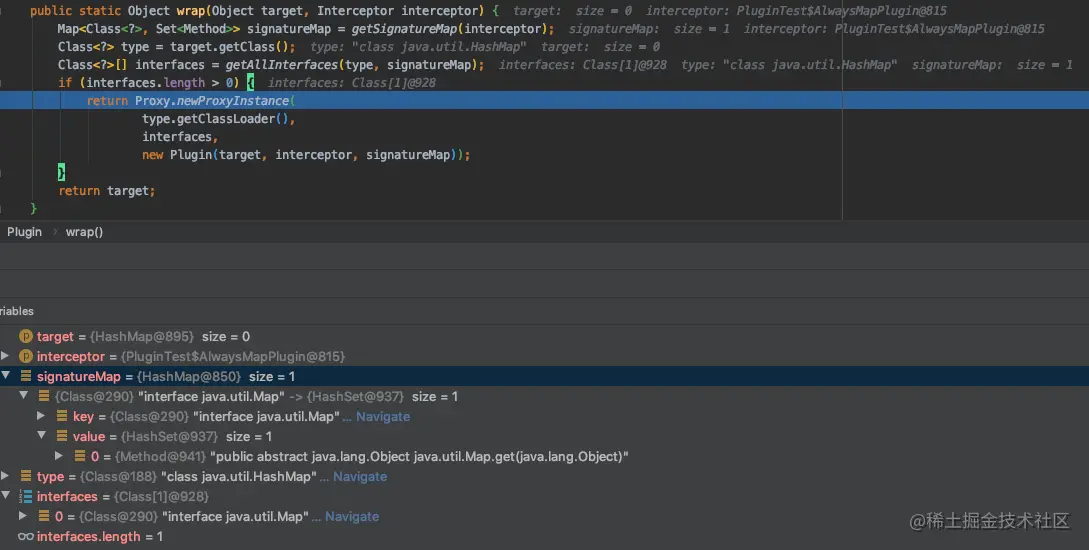Click the wrap method name in signature

click(191, 11)
